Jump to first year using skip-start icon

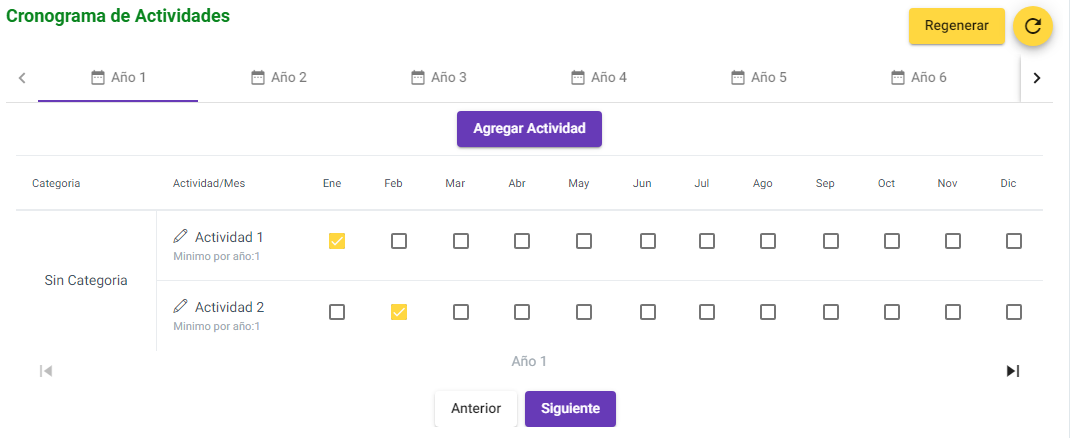[x=46, y=371]
